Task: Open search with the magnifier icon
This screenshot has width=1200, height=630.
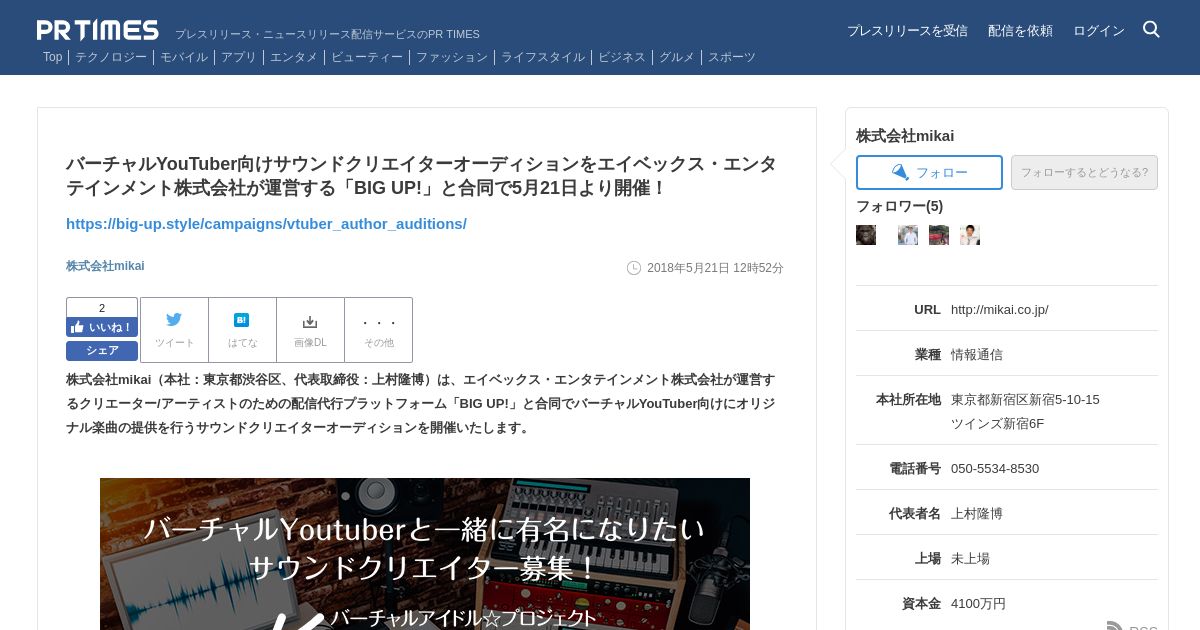Action: click(x=1151, y=30)
